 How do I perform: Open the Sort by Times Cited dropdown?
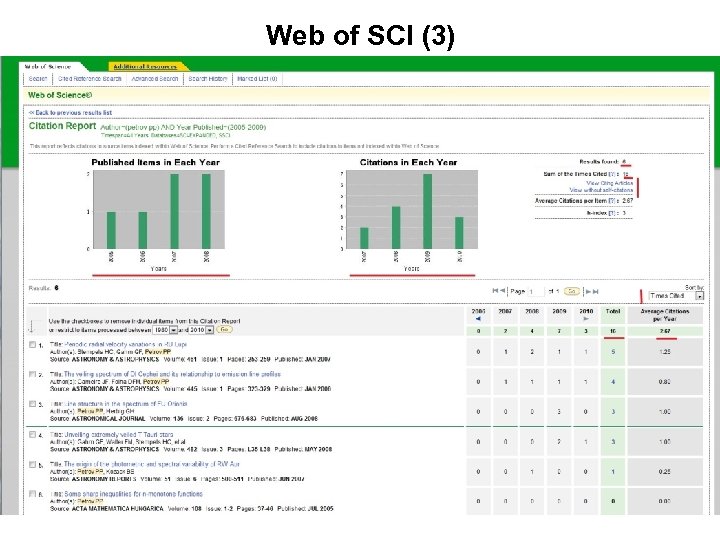click(676, 296)
